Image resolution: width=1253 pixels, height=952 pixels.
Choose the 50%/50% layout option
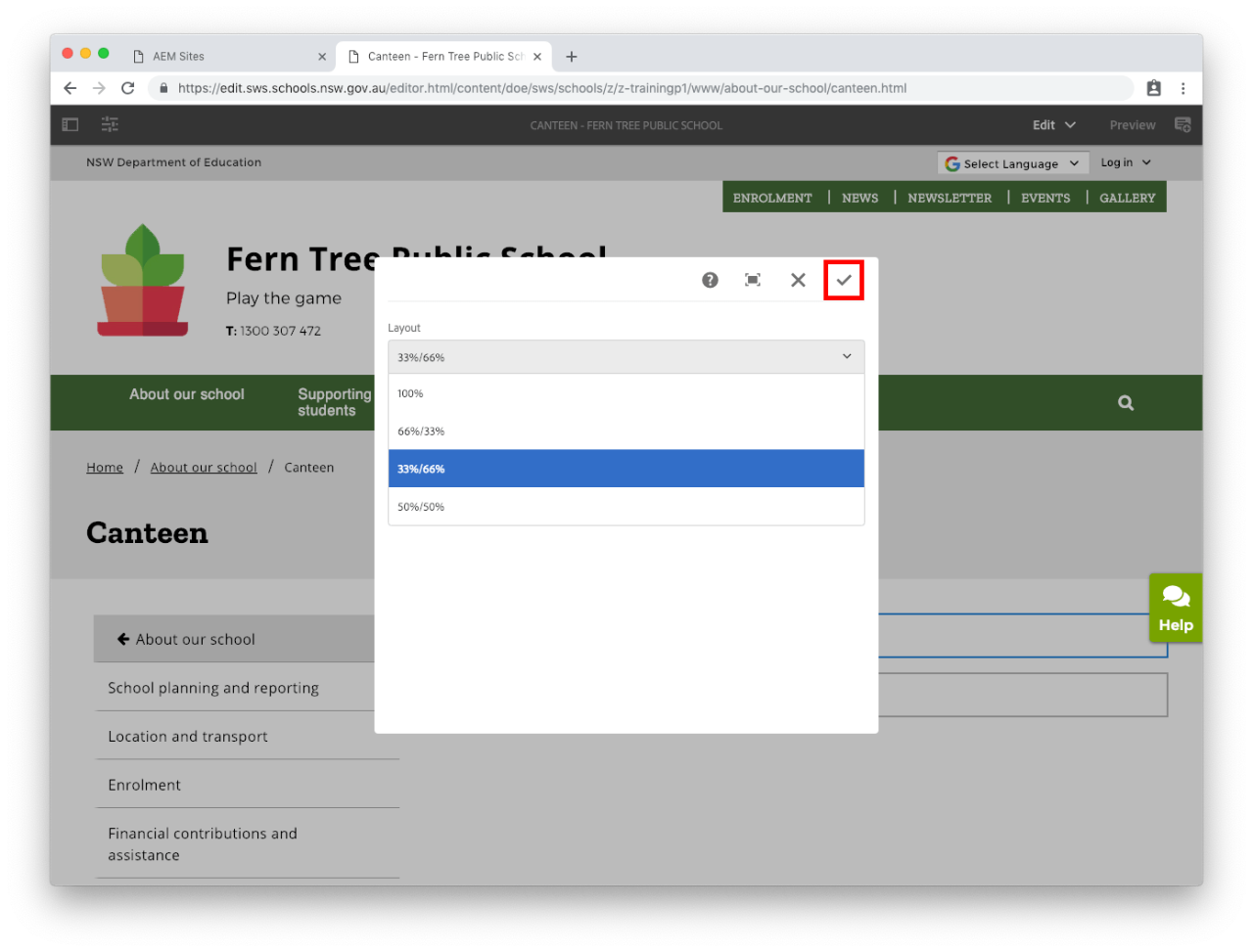(x=626, y=507)
